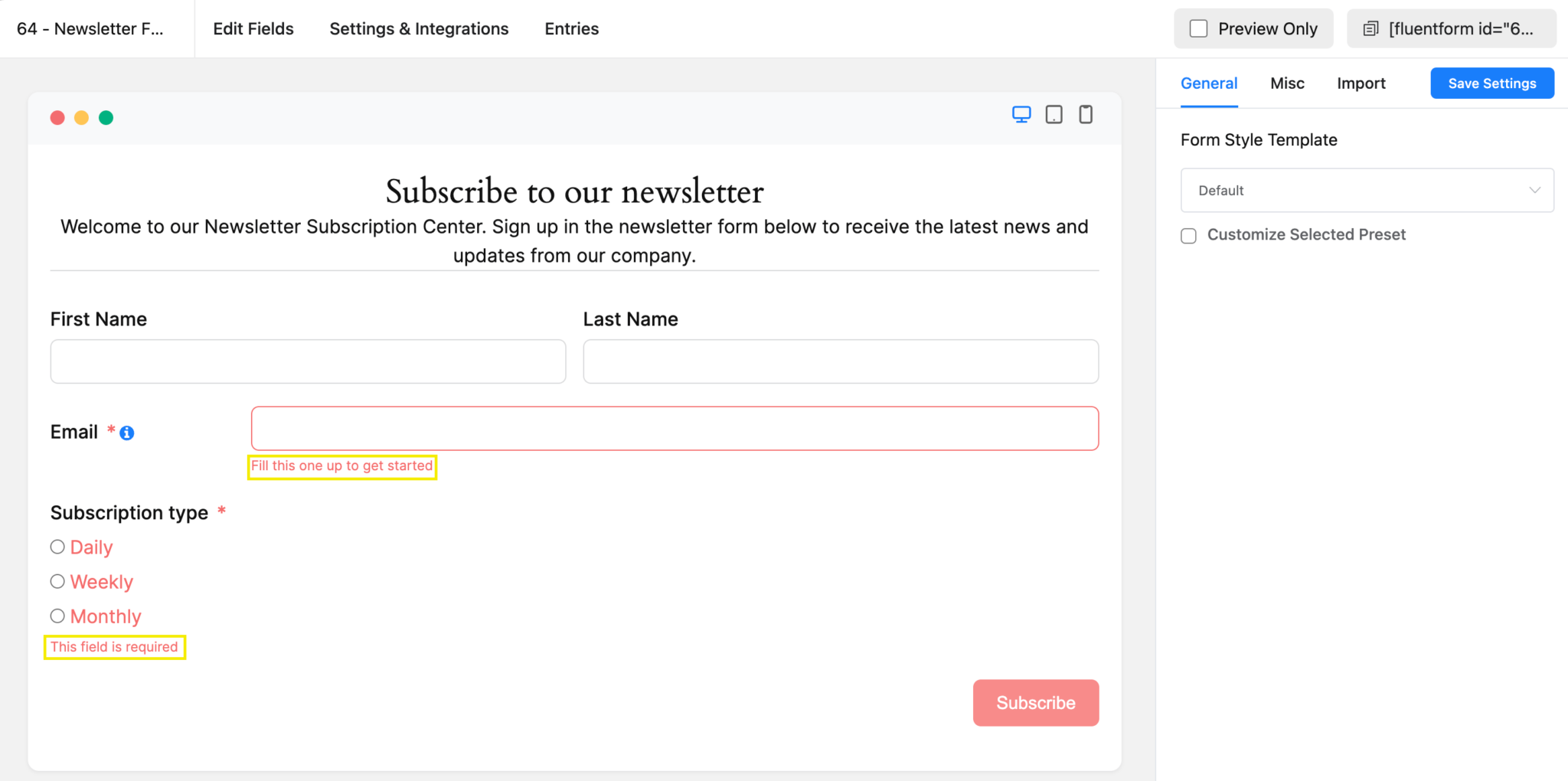Switch preview to desktop view

[x=1021, y=114]
